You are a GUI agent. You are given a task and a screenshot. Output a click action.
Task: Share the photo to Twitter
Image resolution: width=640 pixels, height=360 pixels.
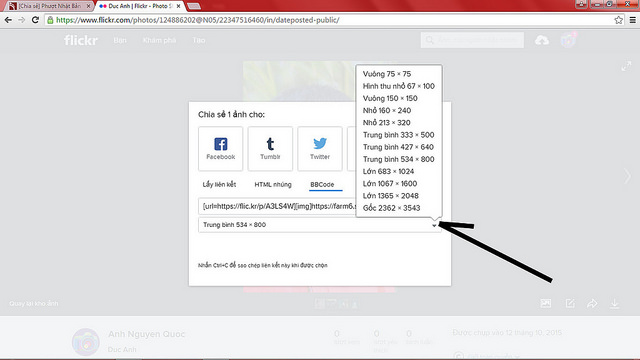coord(320,149)
